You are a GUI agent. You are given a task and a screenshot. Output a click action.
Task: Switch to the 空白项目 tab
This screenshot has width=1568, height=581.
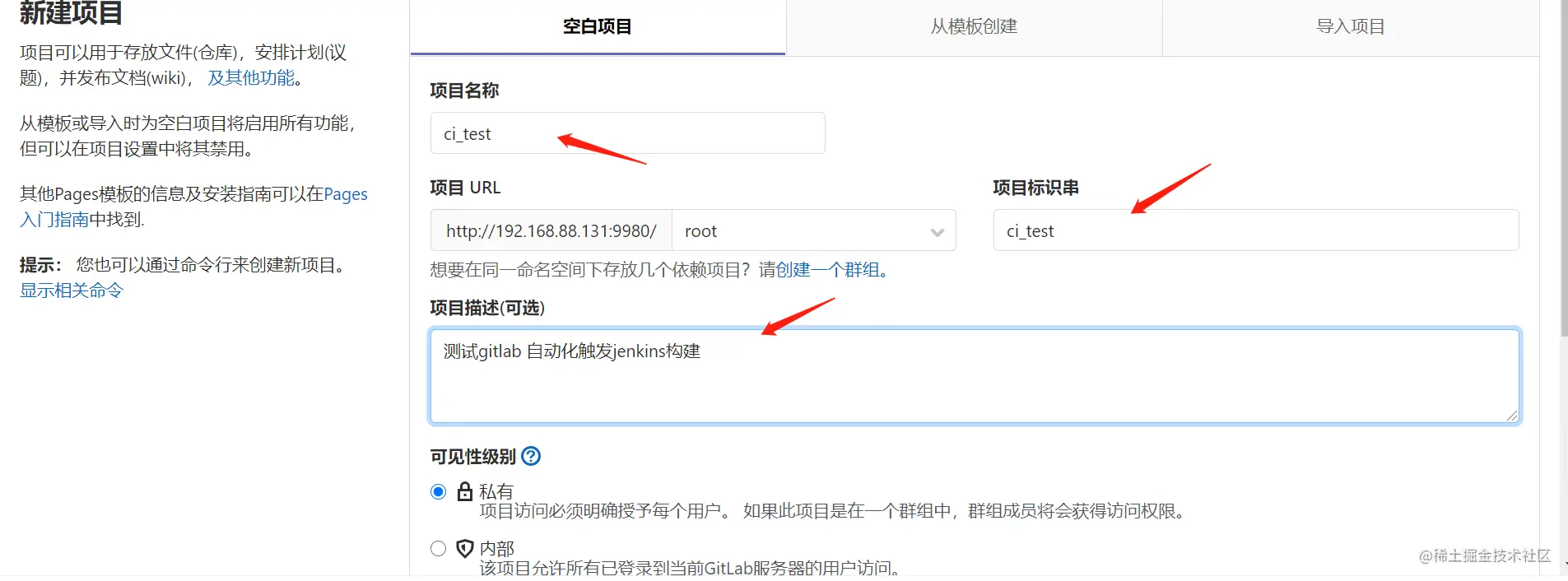pyautogui.click(x=598, y=27)
